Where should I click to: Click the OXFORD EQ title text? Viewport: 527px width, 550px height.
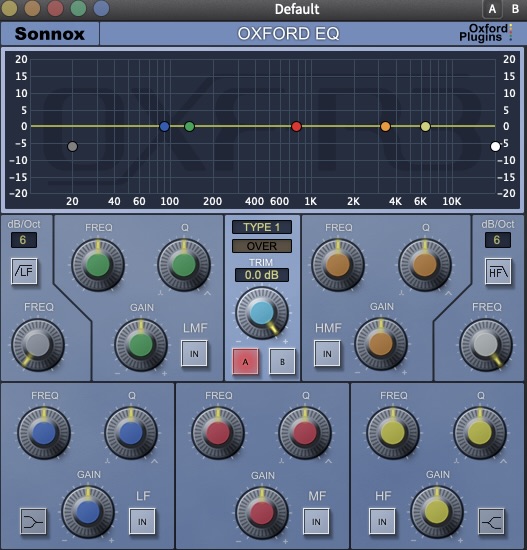point(288,34)
